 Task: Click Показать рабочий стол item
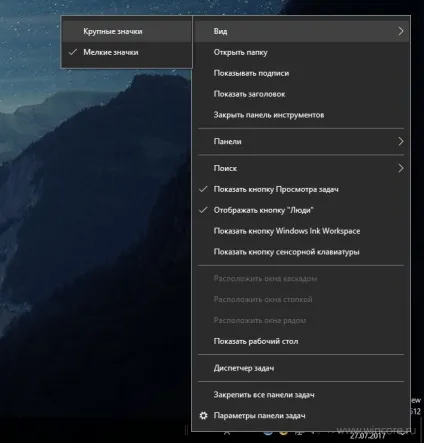(301, 341)
